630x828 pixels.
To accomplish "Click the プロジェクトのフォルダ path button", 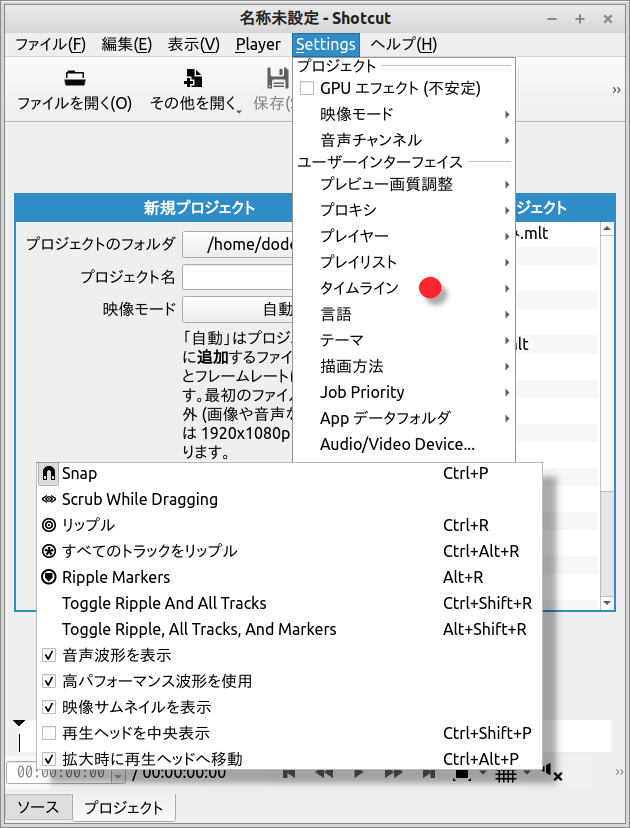I will (238, 244).
